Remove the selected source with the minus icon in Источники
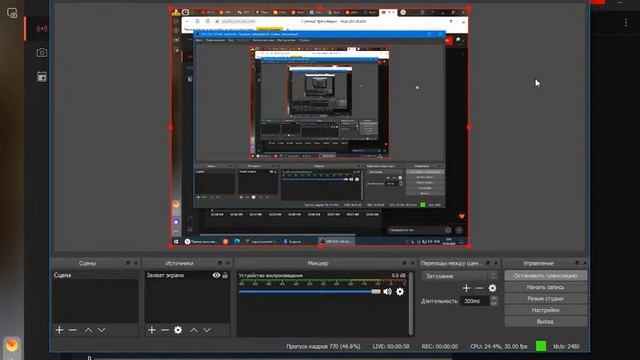Screen dimensions: 640x360 pyautogui.click(x=165, y=330)
